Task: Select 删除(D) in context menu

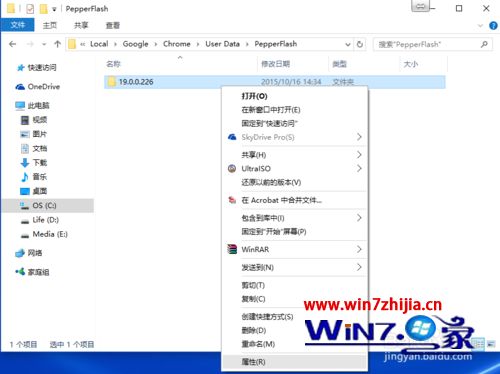Action: (254, 330)
